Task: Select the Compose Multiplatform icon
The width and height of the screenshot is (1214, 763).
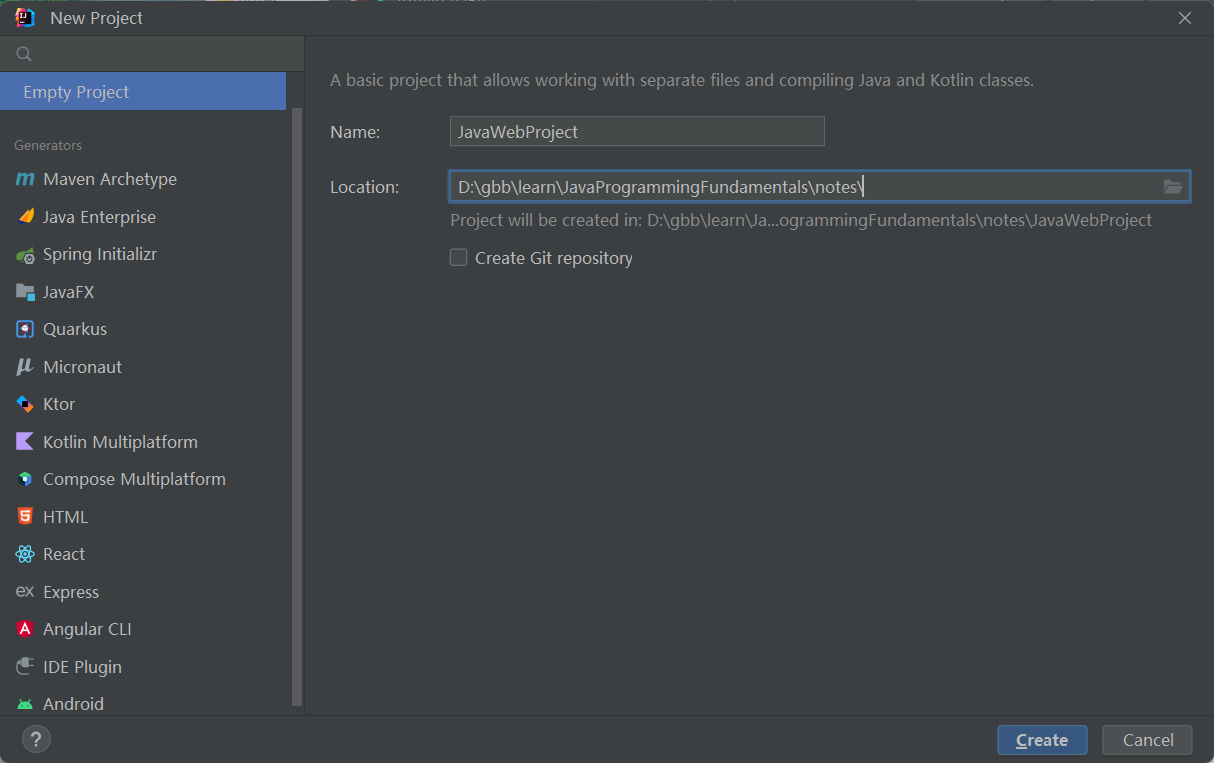Action: click(x=25, y=479)
